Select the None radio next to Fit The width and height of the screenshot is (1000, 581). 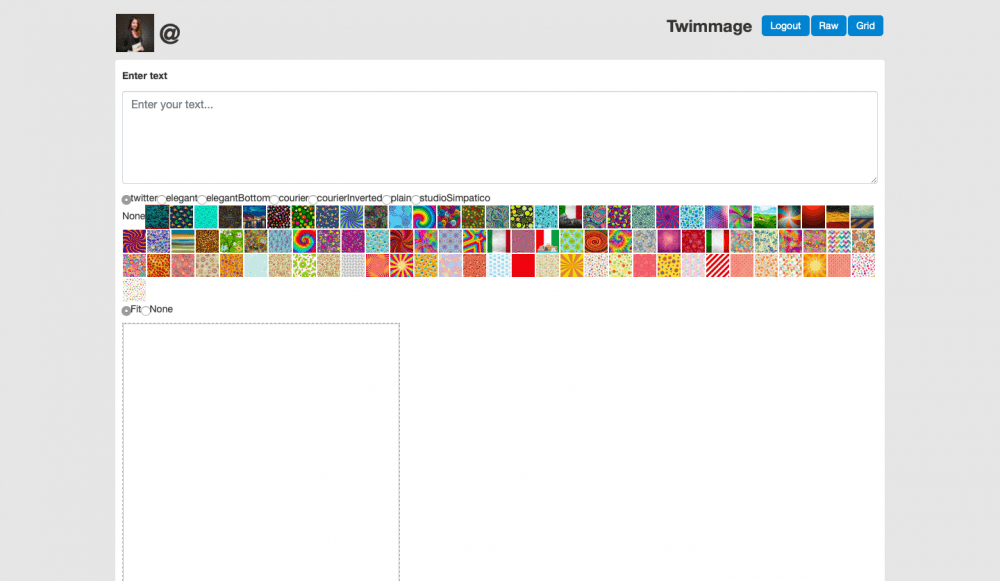tap(146, 311)
